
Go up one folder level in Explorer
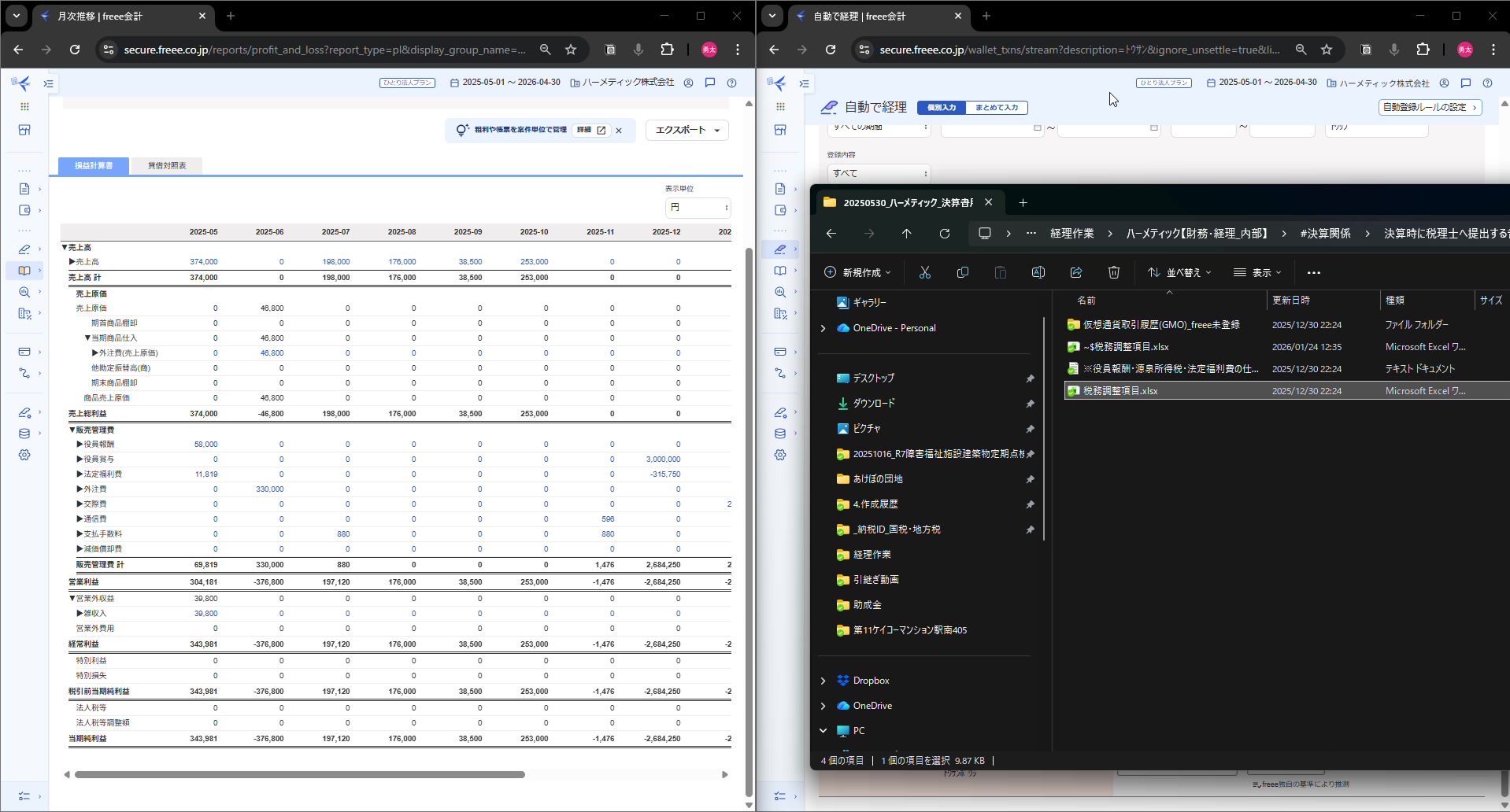[907, 234]
